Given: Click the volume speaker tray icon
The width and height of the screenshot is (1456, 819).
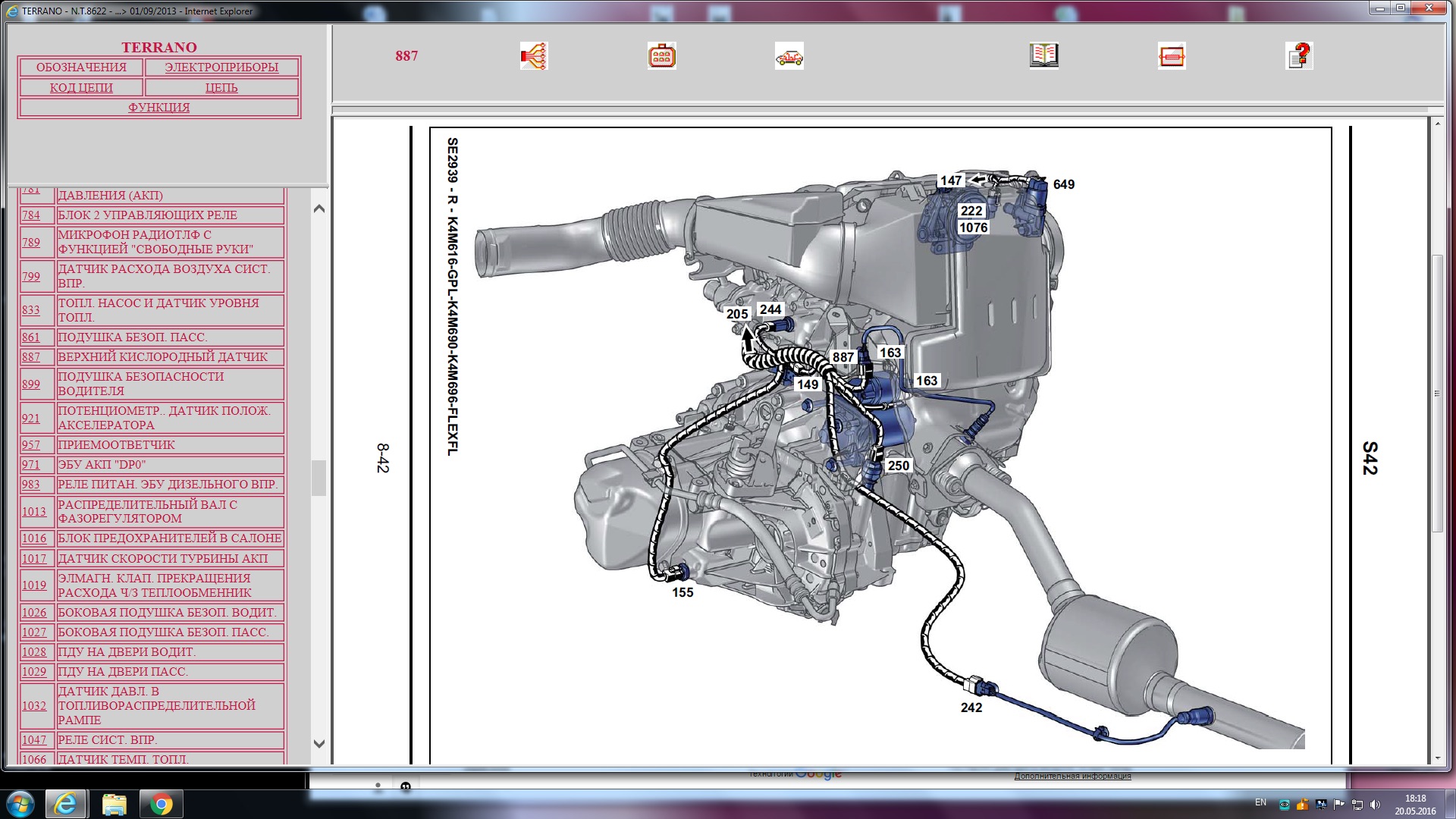Looking at the screenshot, I should [1375, 805].
